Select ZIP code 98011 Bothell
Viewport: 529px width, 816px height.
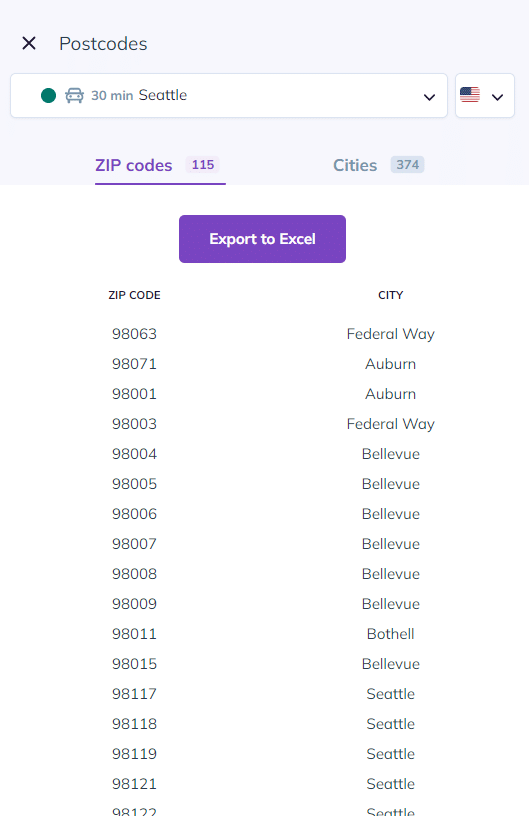pyautogui.click(x=264, y=634)
